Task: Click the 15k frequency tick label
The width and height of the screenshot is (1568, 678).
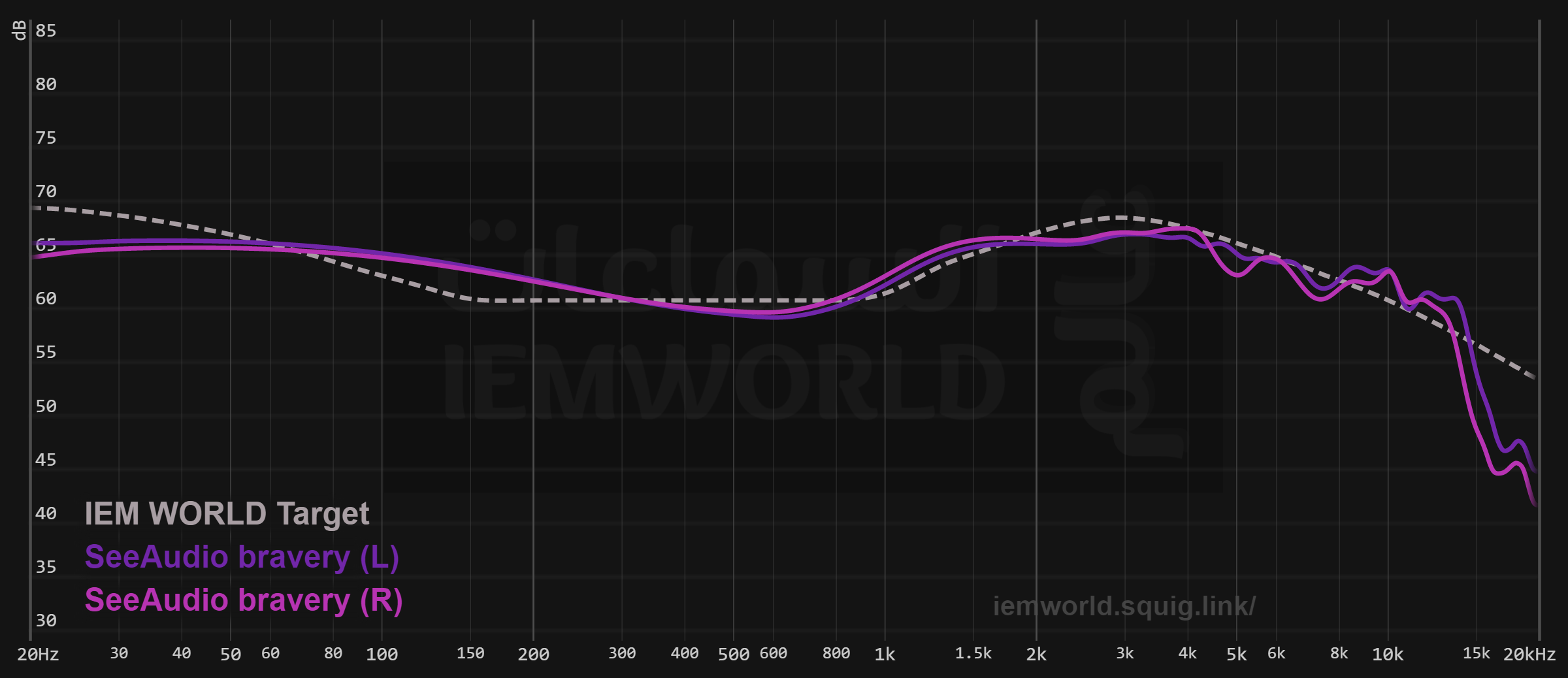Action: (x=1476, y=653)
